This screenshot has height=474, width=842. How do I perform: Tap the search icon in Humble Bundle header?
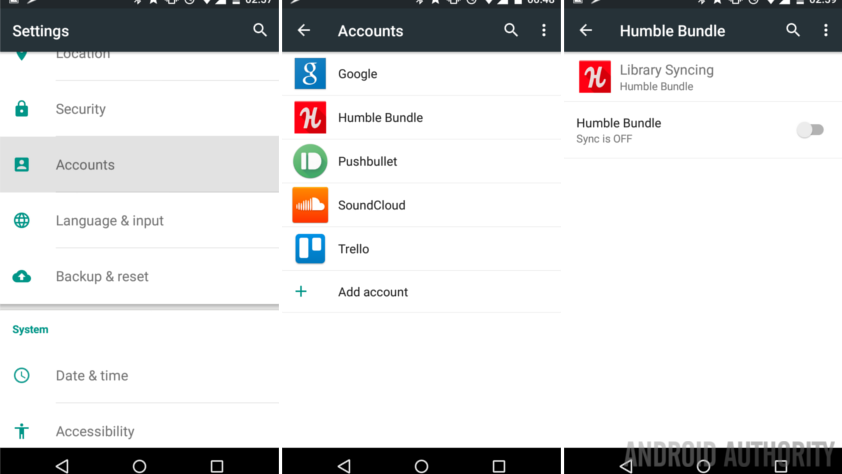tap(793, 30)
